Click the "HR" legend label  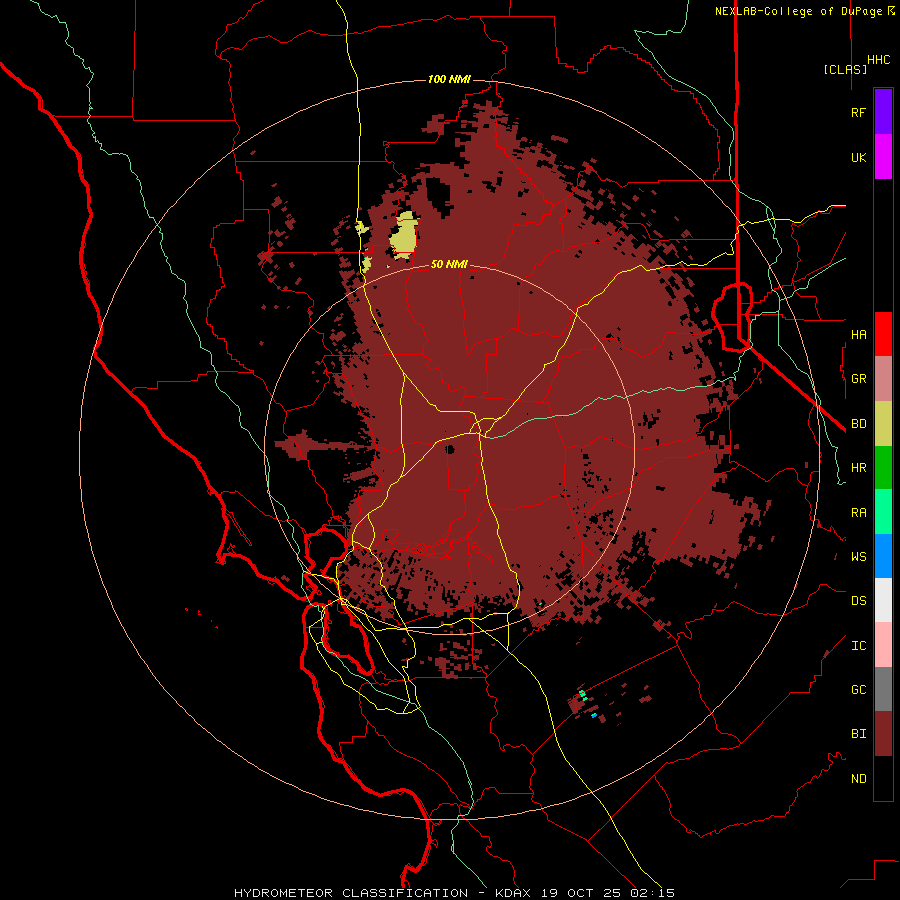point(858,468)
